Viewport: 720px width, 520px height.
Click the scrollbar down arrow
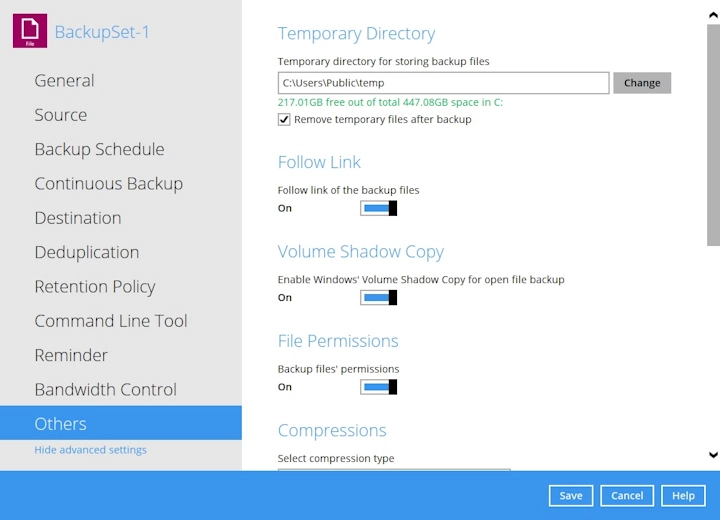point(712,455)
